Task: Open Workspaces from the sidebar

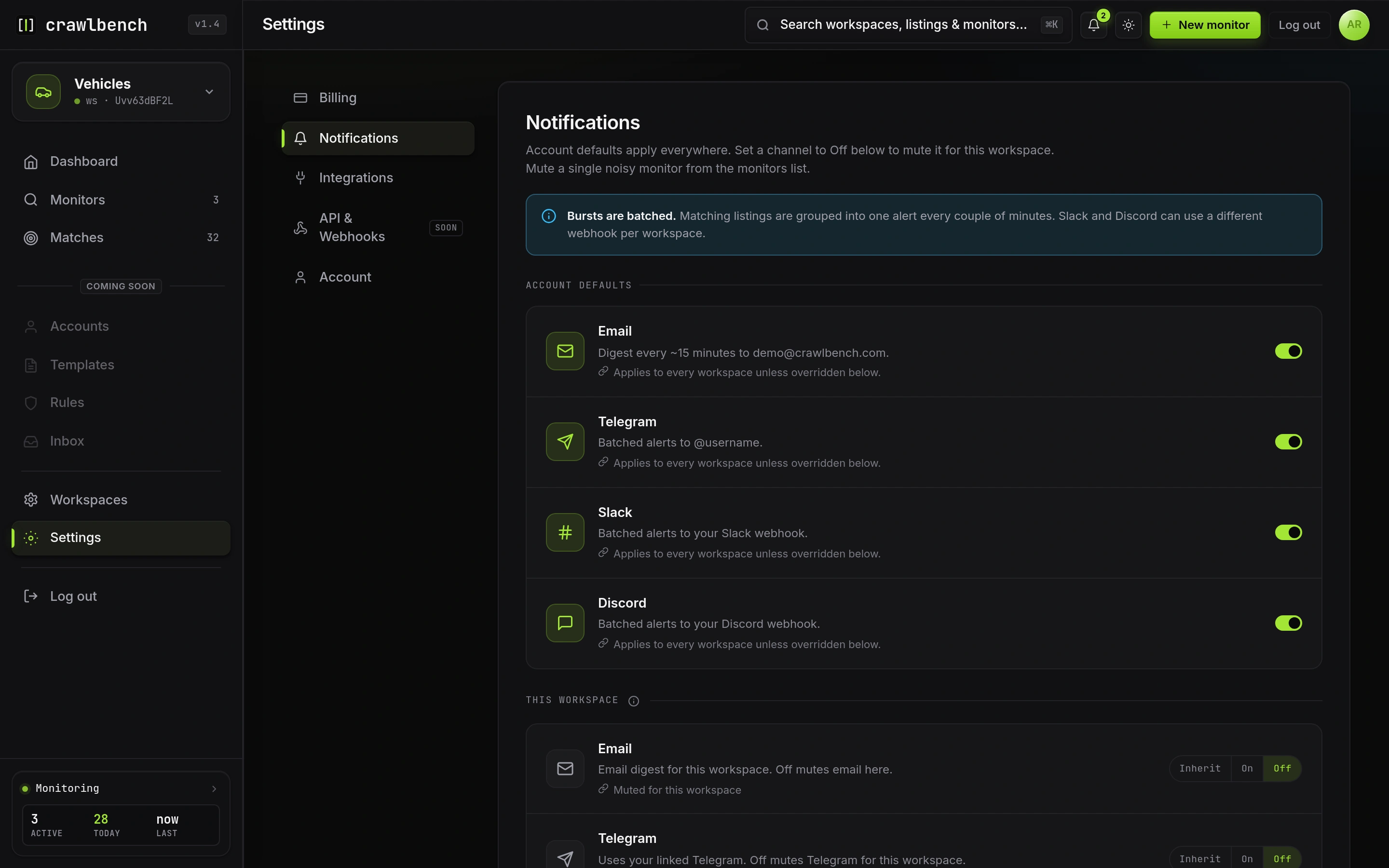Action: pyautogui.click(x=121, y=500)
